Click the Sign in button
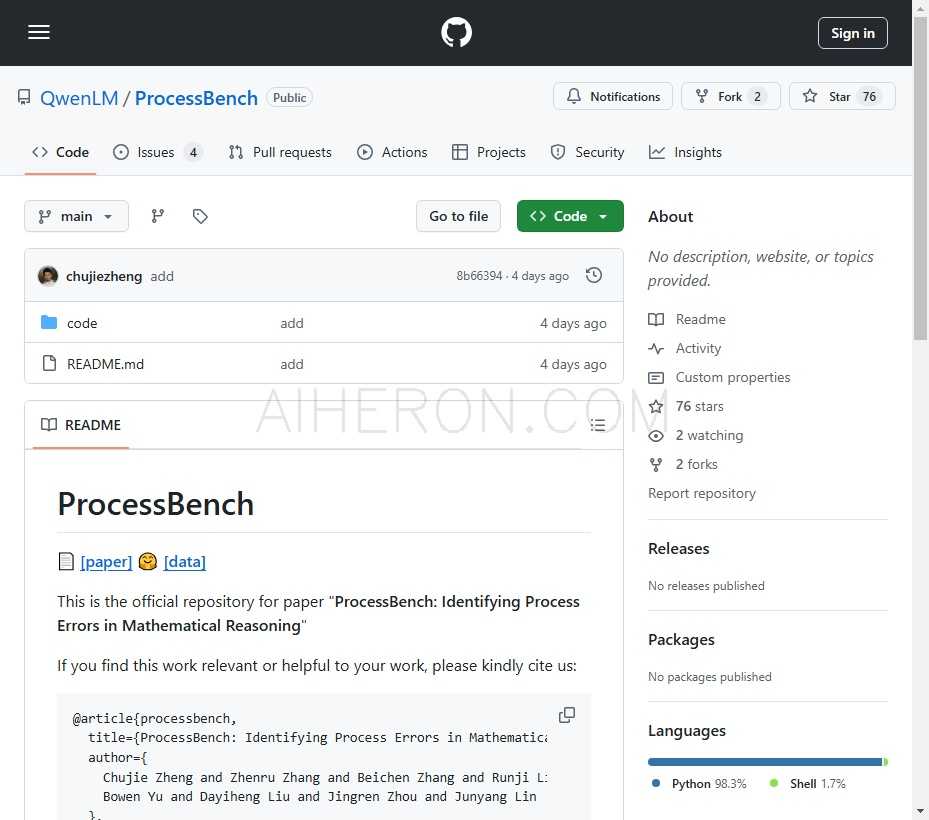The width and height of the screenshot is (929, 820). coord(853,33)
